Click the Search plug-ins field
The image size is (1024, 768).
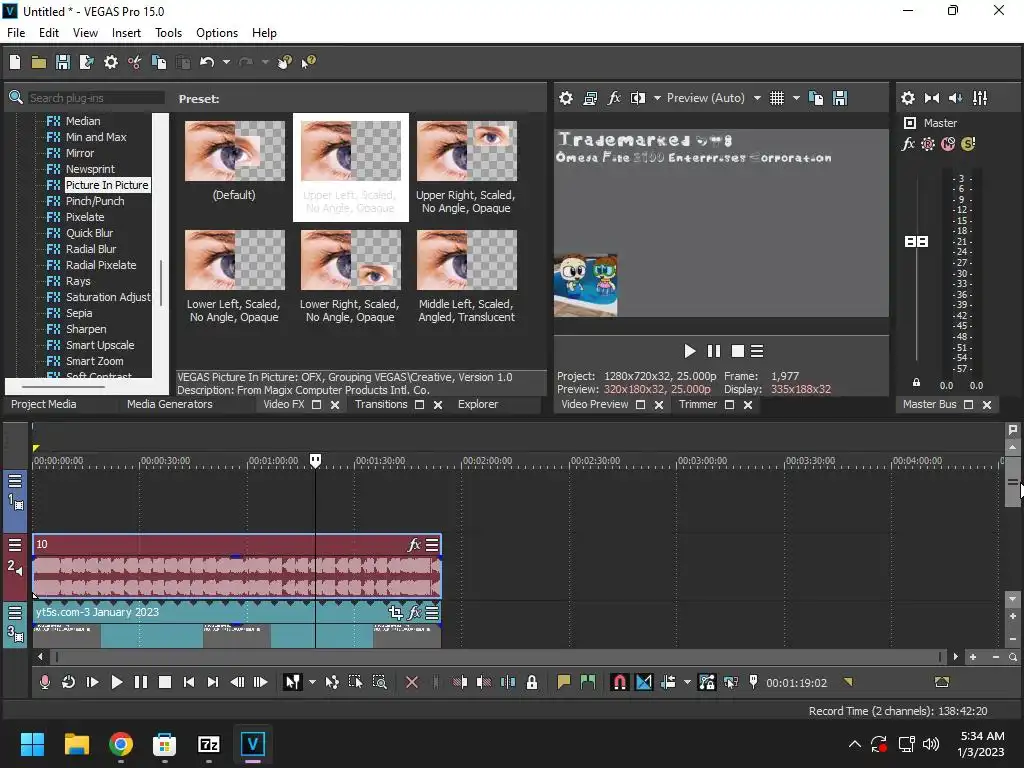point(96,98)
